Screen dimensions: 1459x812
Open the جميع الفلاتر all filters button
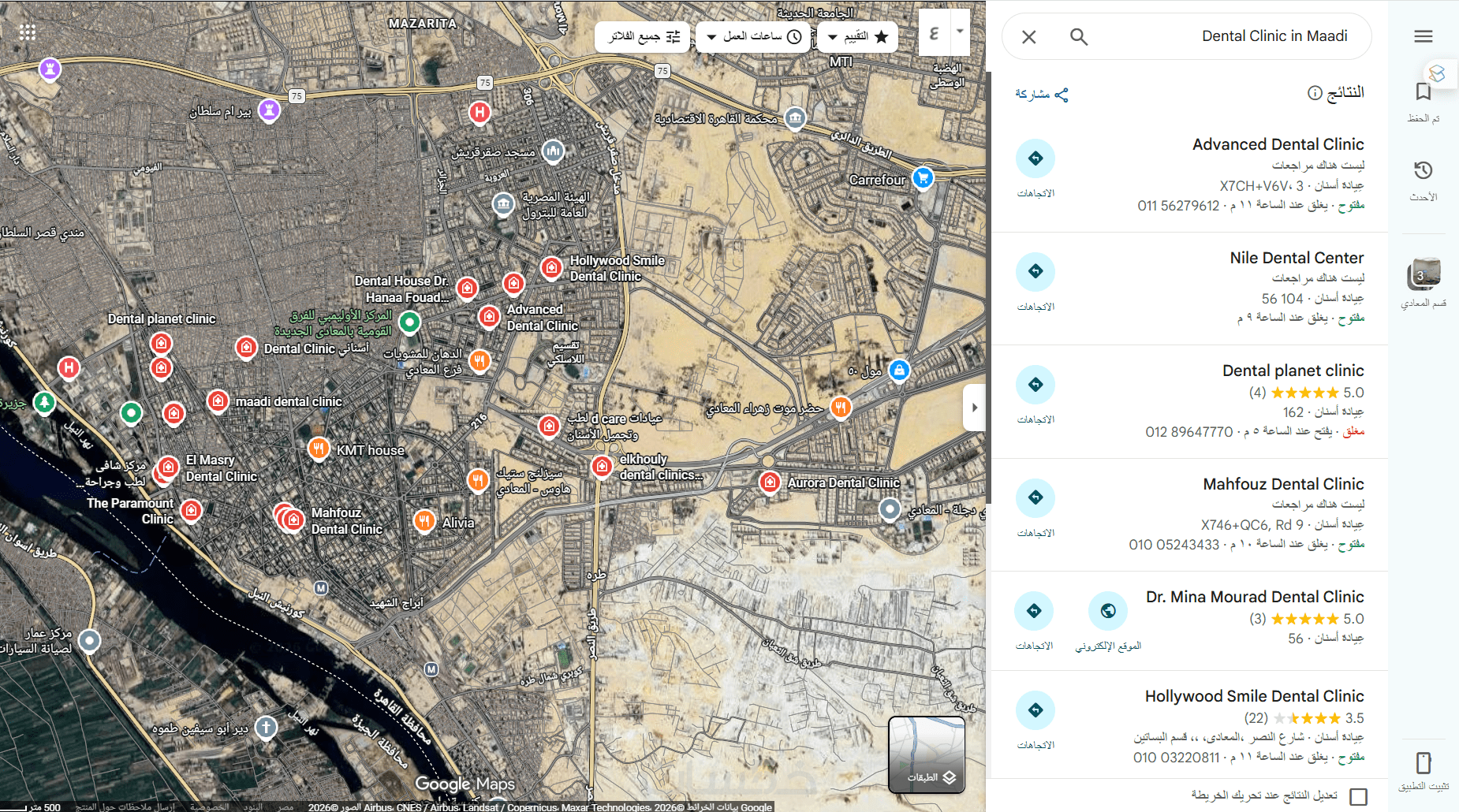click(x=643, y=36)
